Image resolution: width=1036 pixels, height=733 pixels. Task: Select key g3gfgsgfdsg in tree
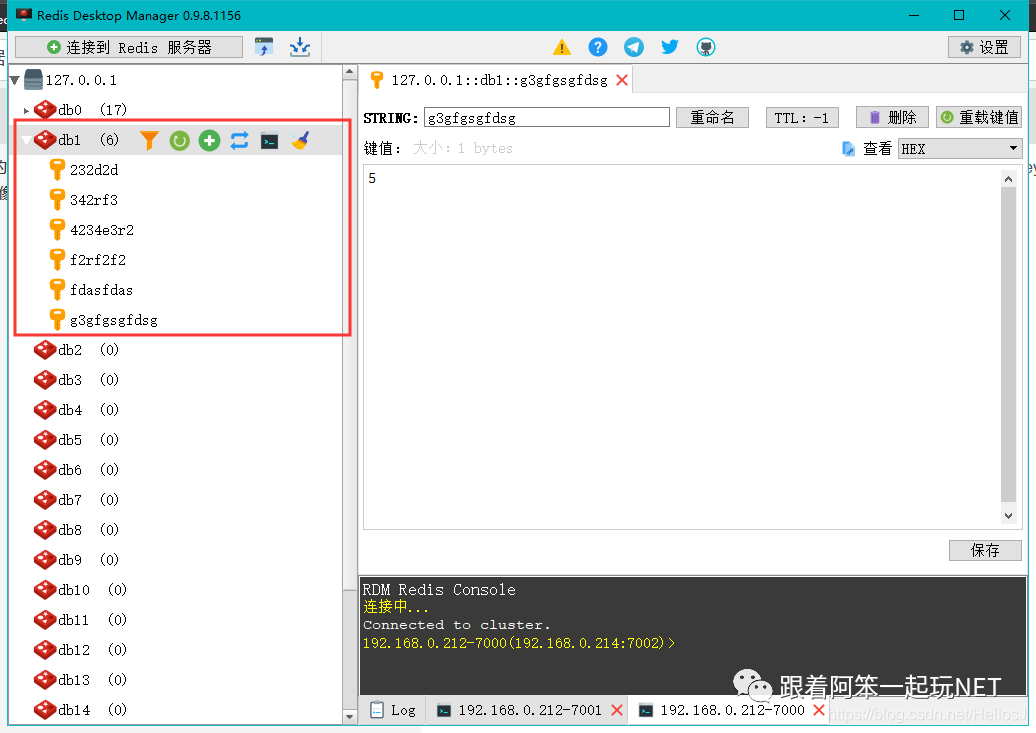point(114,321)
